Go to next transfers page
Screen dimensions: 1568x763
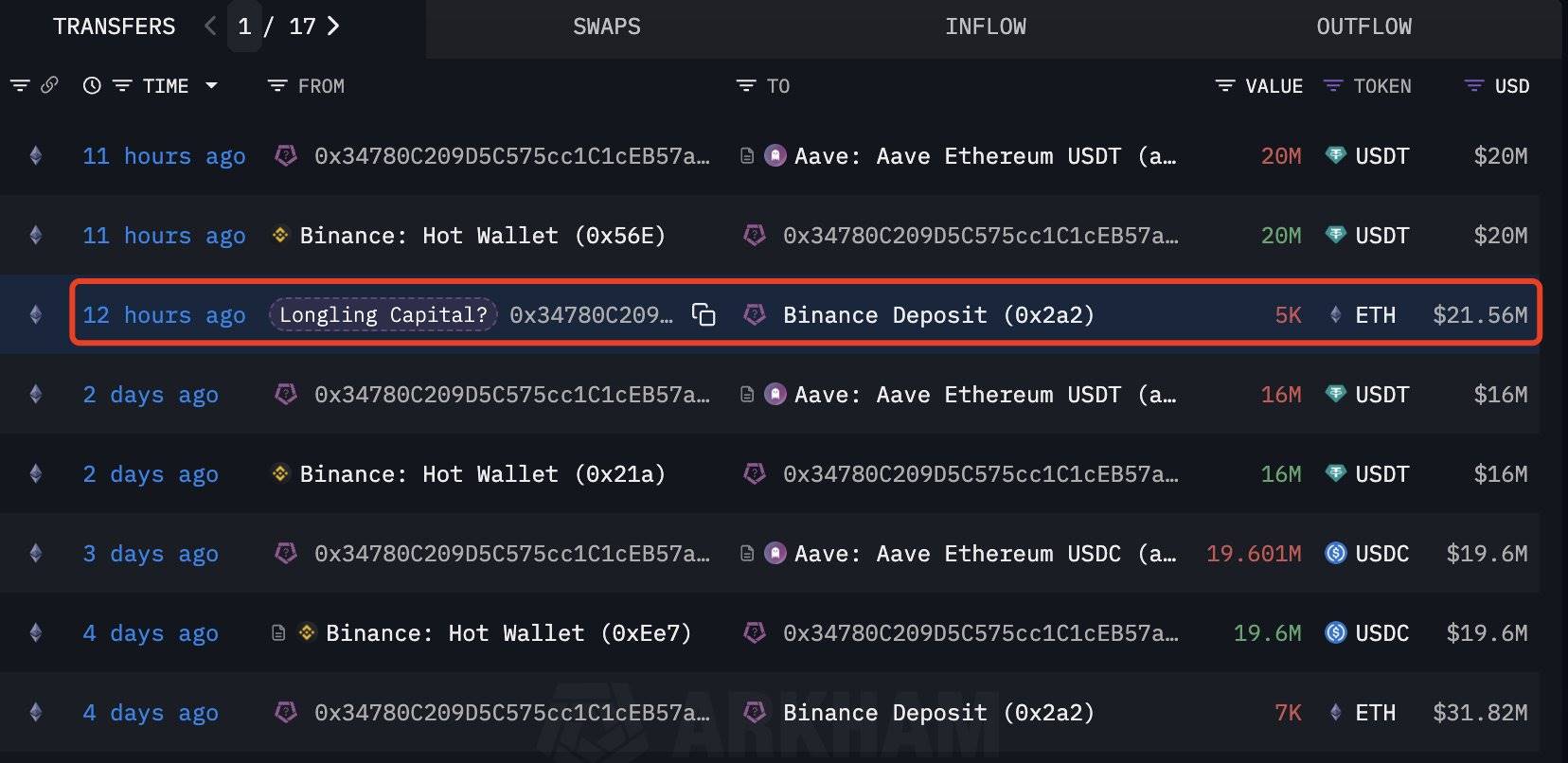coord(333,26)
